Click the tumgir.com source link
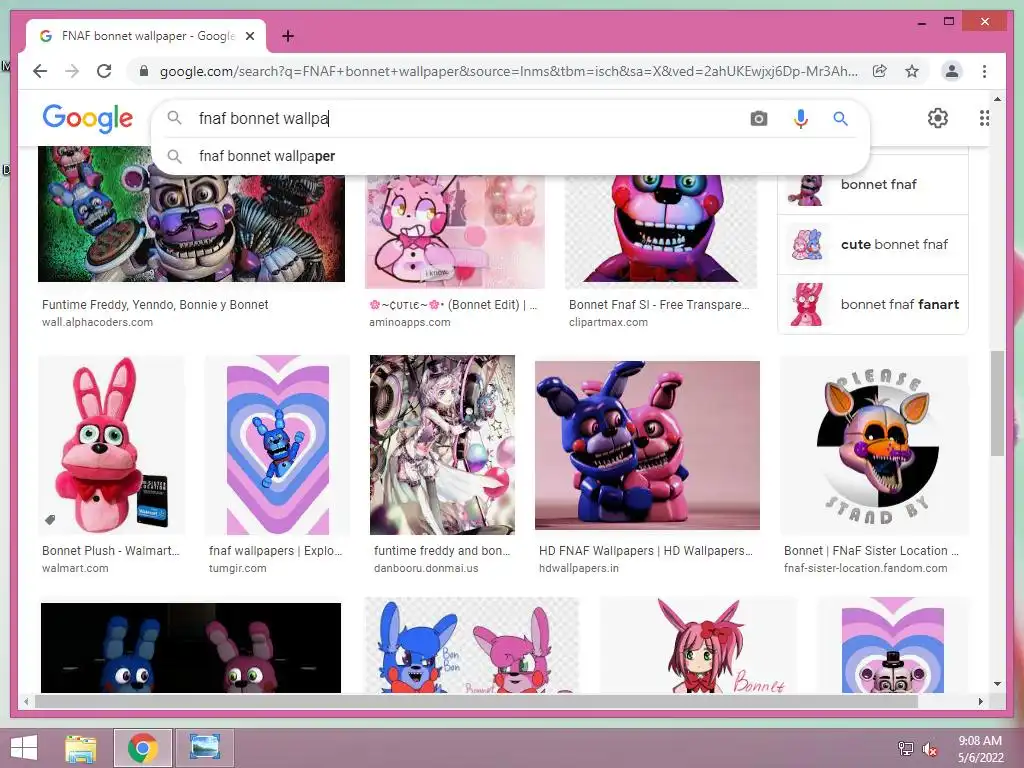Viewport: 1024px width, 768px height. pyautogui.click(x=238, y=568)
